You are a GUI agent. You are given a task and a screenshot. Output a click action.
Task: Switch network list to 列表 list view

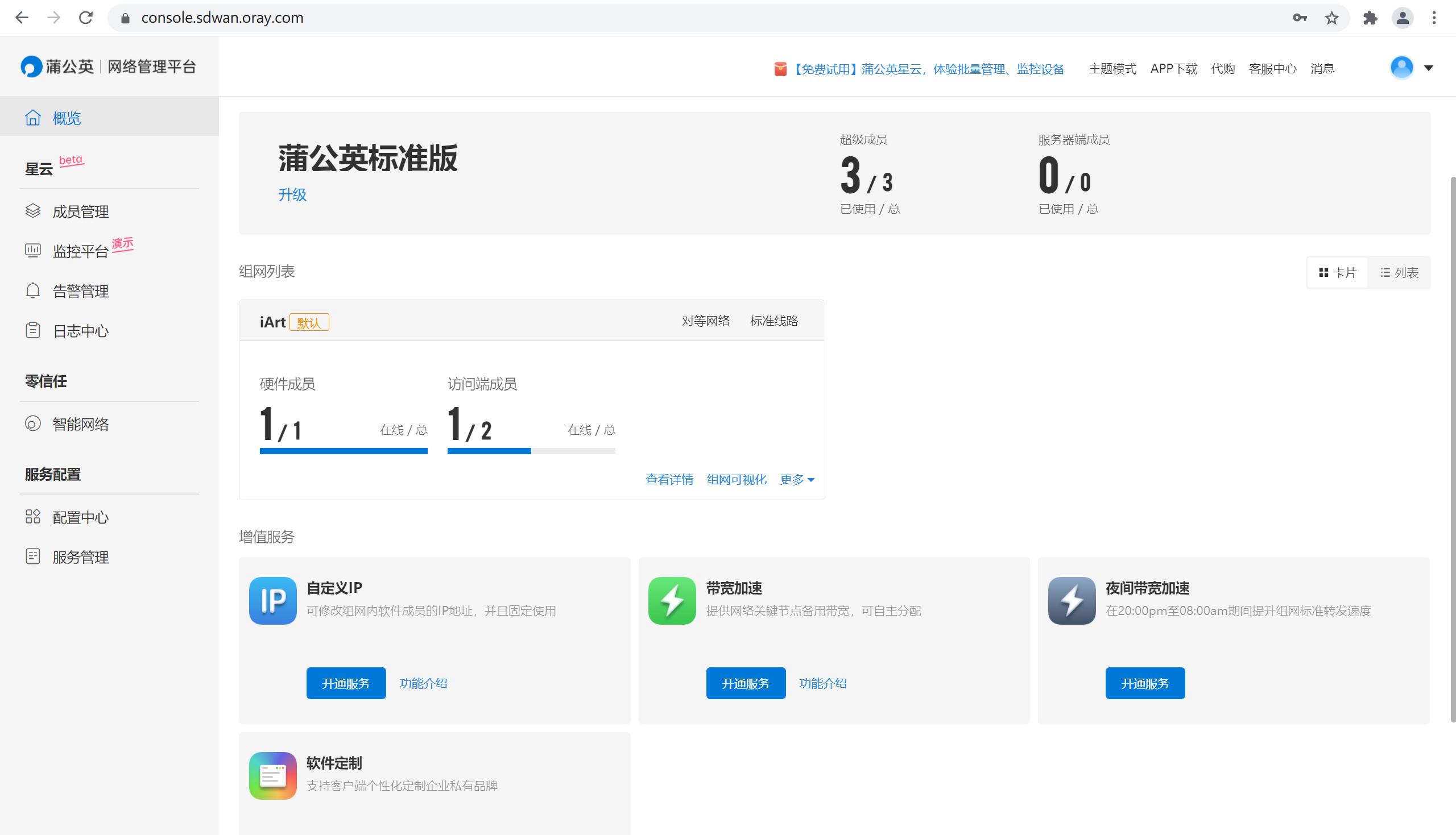click(1400, 272)
